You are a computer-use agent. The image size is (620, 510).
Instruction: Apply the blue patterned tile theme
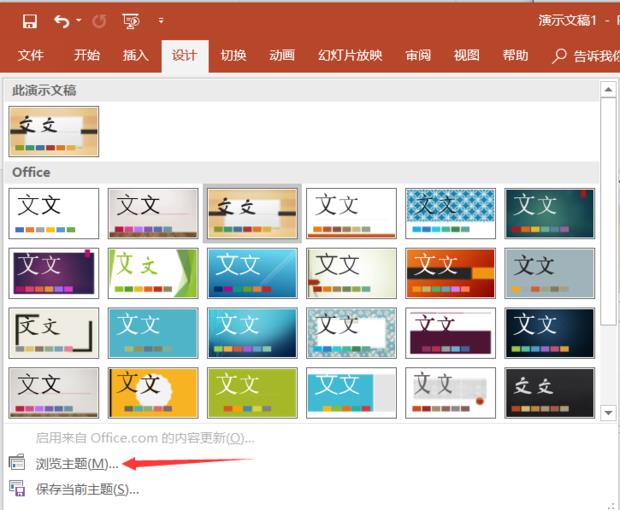[450, 213]
